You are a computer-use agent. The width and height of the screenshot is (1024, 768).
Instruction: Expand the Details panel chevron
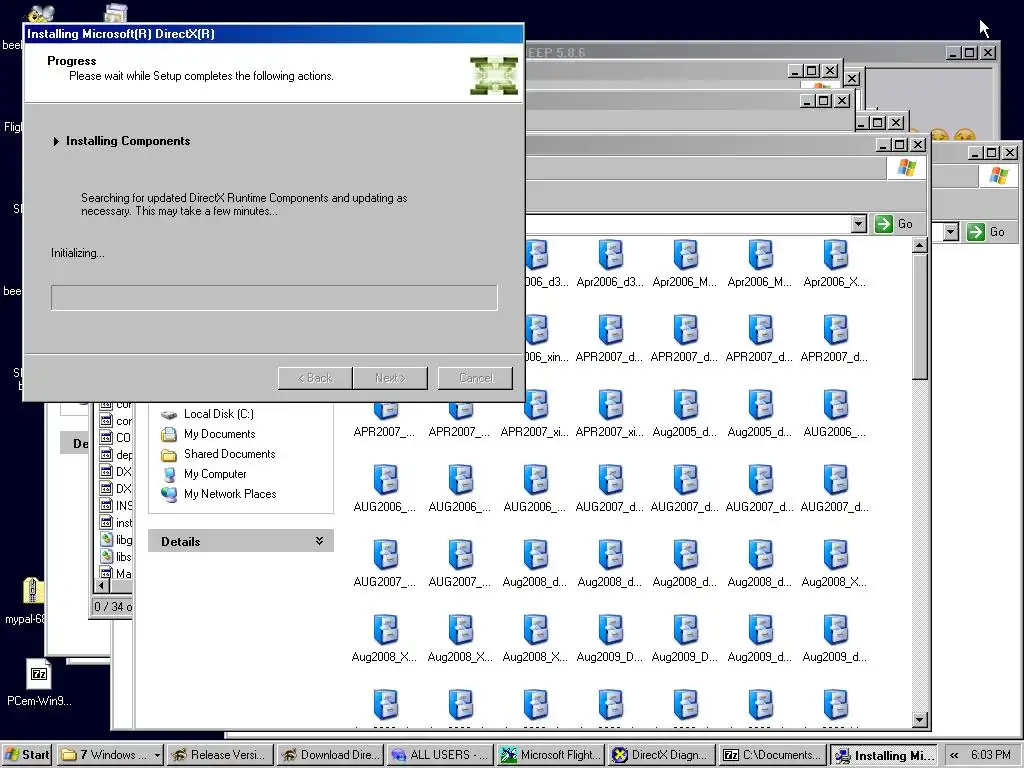pyautogui.click(x=319, y=541)
